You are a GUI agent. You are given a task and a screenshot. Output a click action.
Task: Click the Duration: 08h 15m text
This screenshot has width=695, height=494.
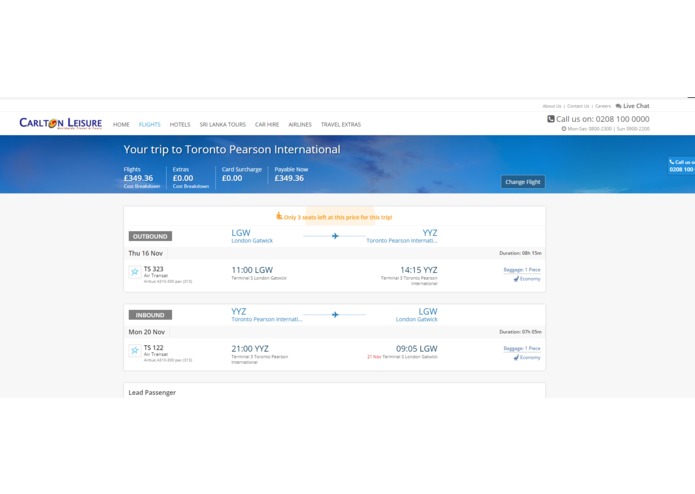520,253
